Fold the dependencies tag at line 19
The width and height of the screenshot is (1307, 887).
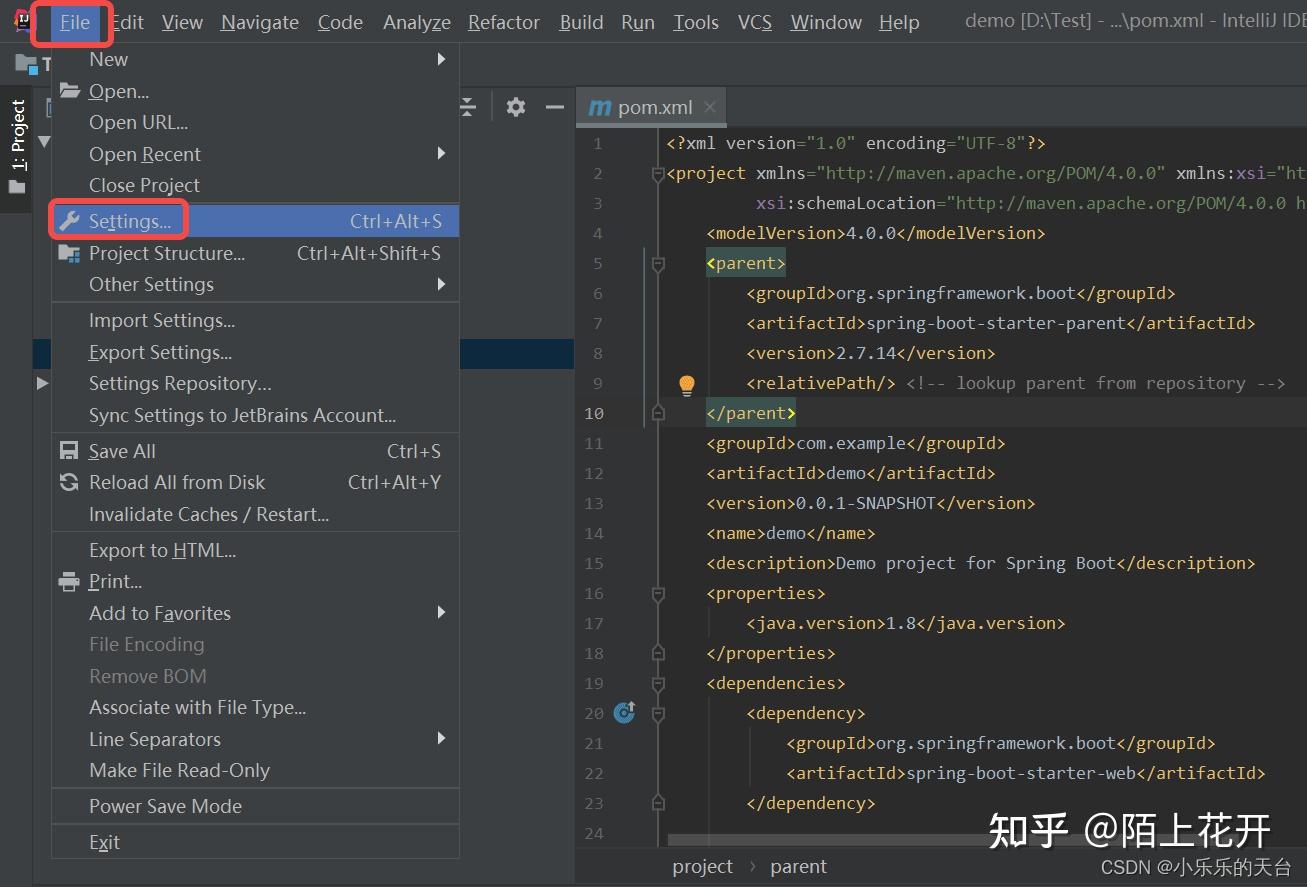pos(658,684)
